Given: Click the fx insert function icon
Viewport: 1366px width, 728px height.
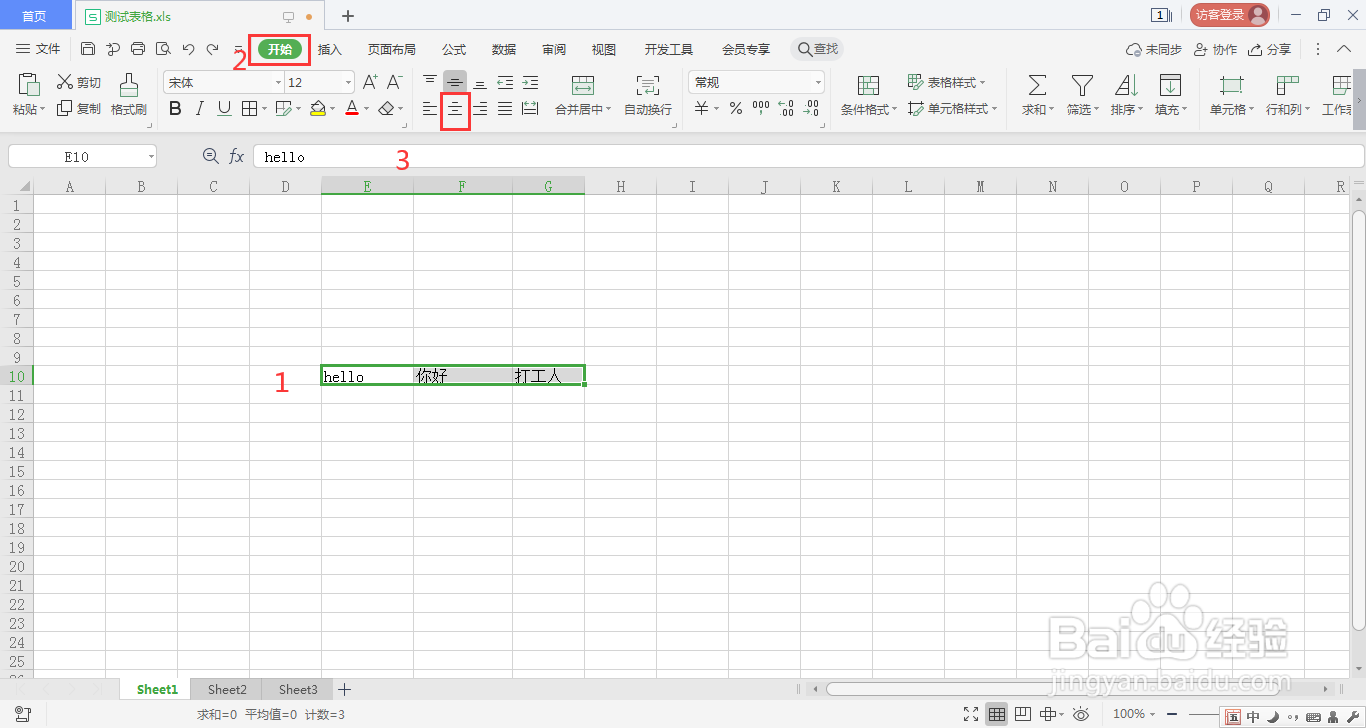Looking at the screenshot, I should (237, 156).
